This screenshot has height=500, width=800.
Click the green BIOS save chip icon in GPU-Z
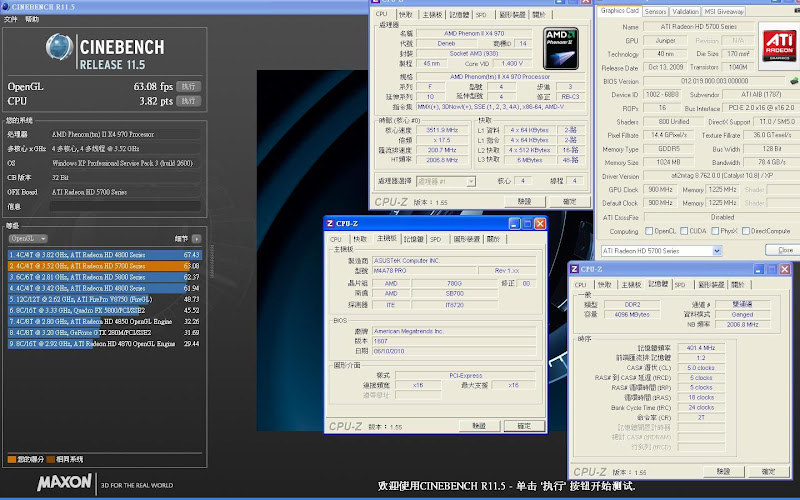tap(794, 81)
